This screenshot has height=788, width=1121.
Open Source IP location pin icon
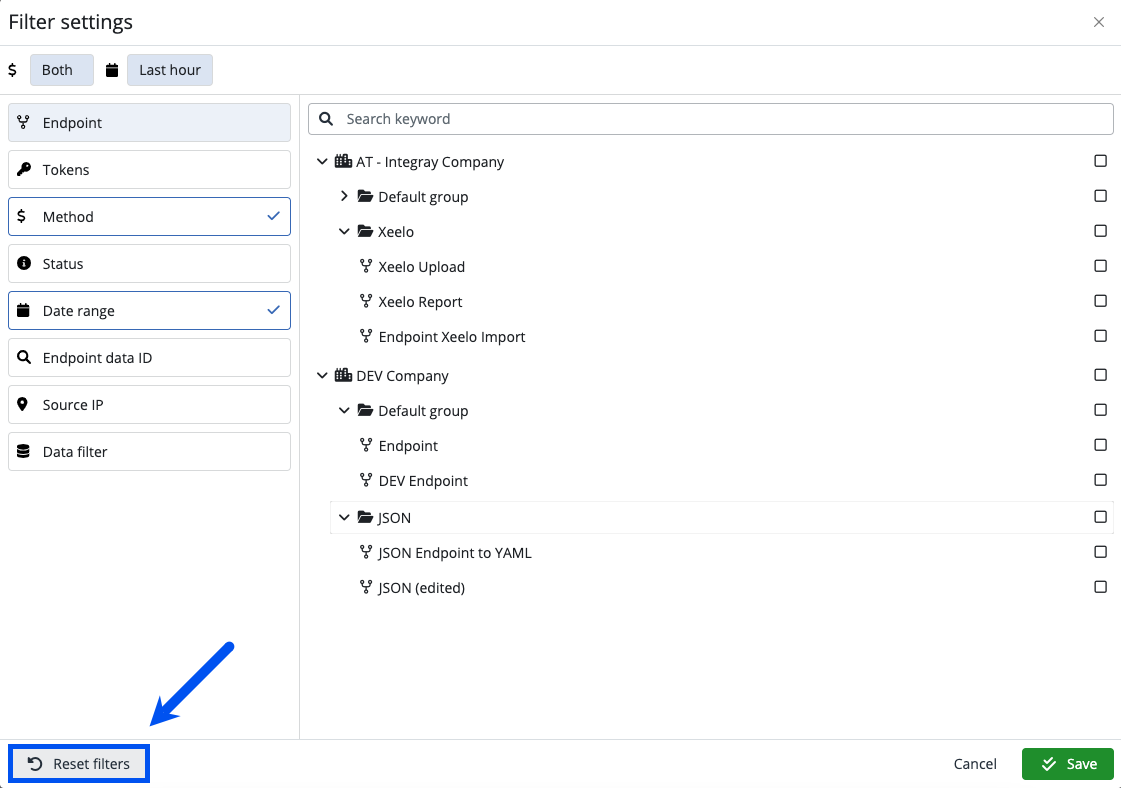pyautogui.click(x=24, y=404)
